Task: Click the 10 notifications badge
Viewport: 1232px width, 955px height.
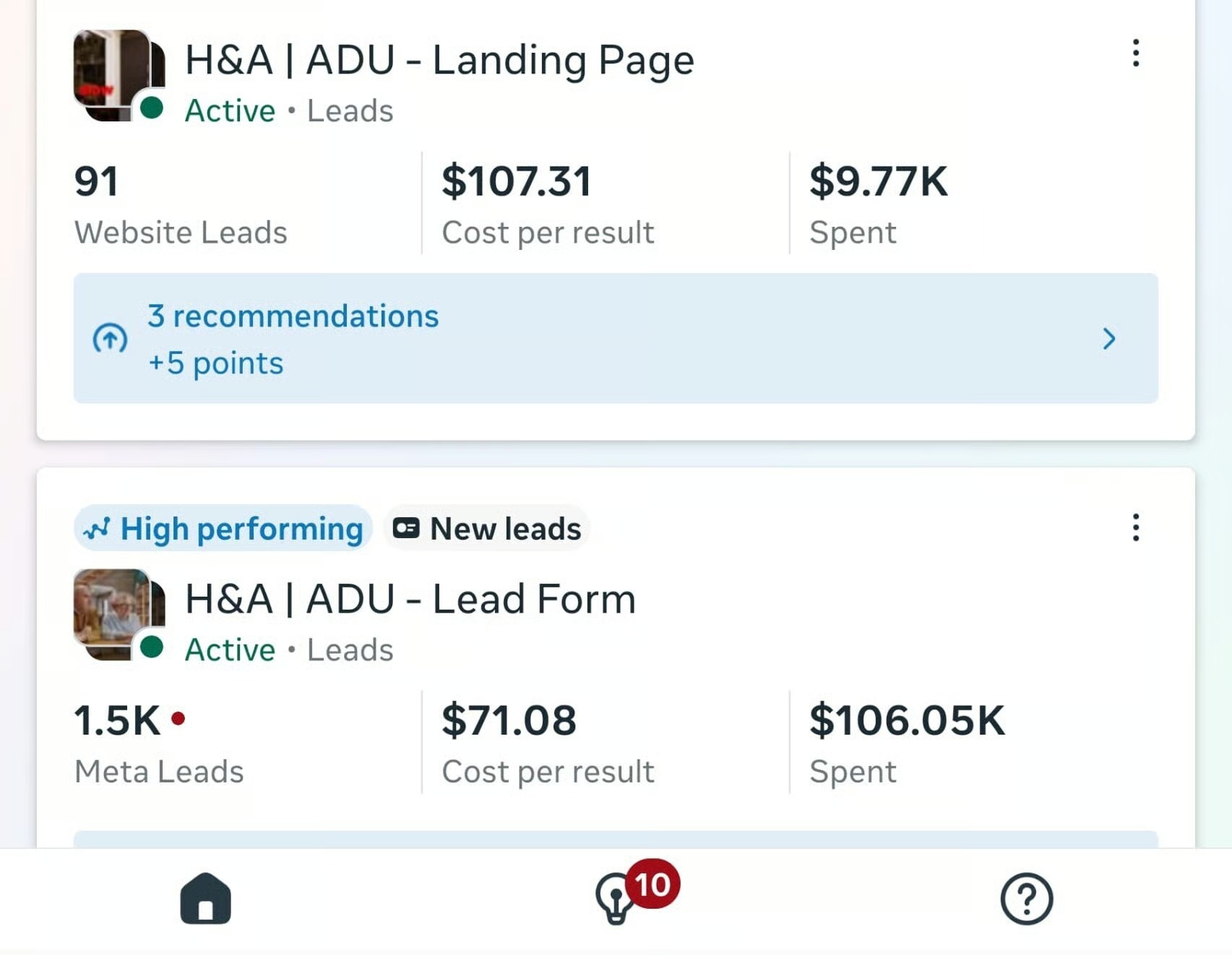Action: click(x=652, y=884)
